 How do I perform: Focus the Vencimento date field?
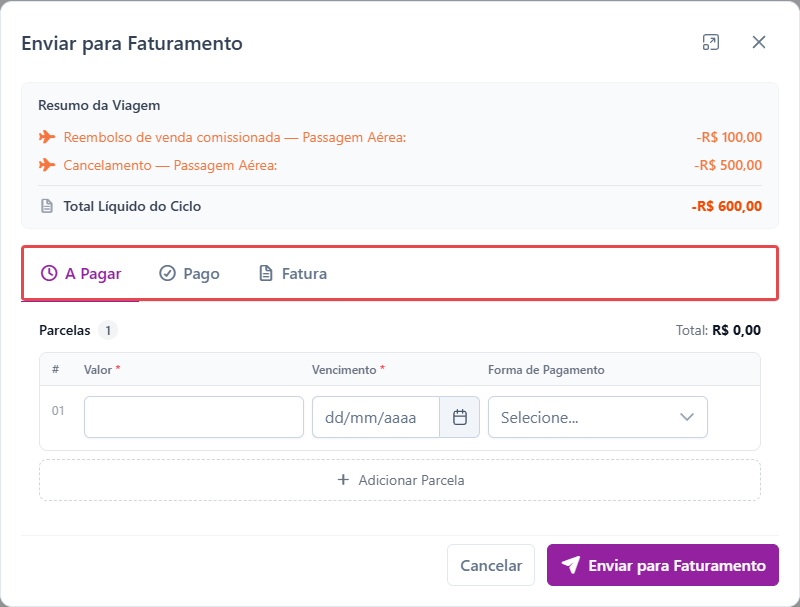[376, 417]
